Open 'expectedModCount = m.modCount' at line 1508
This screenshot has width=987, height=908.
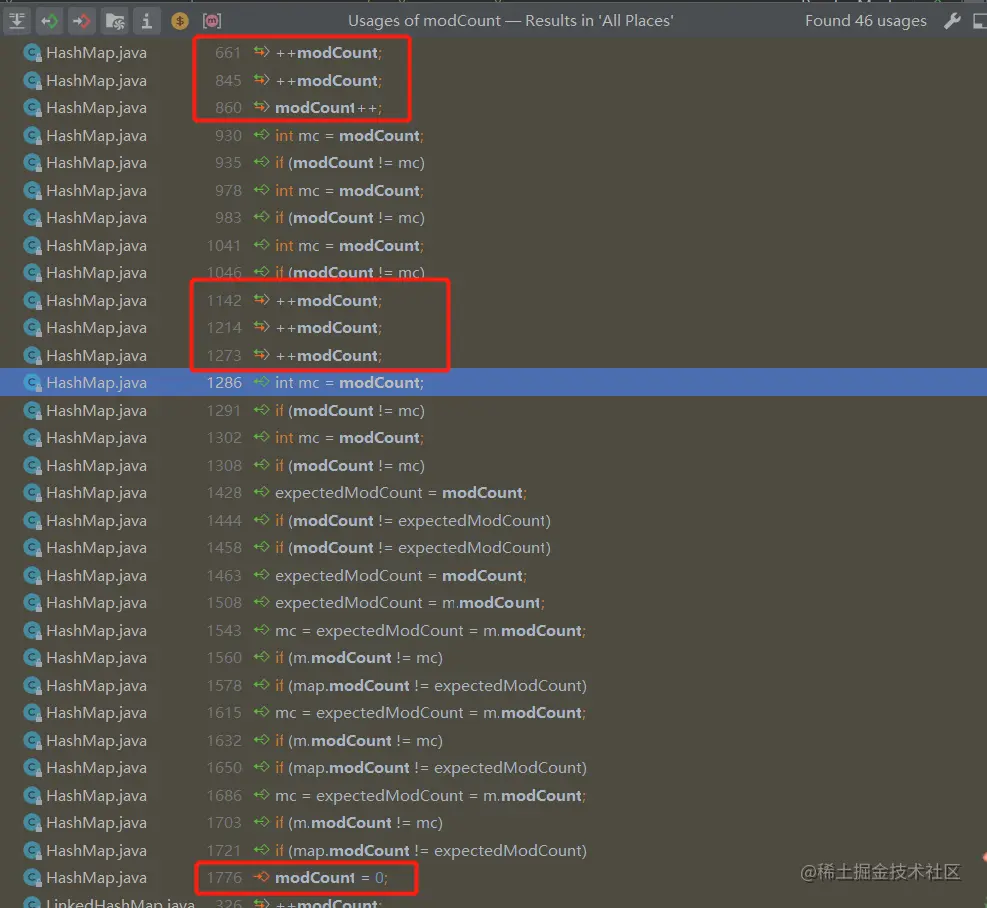click(x=494, y=603)
